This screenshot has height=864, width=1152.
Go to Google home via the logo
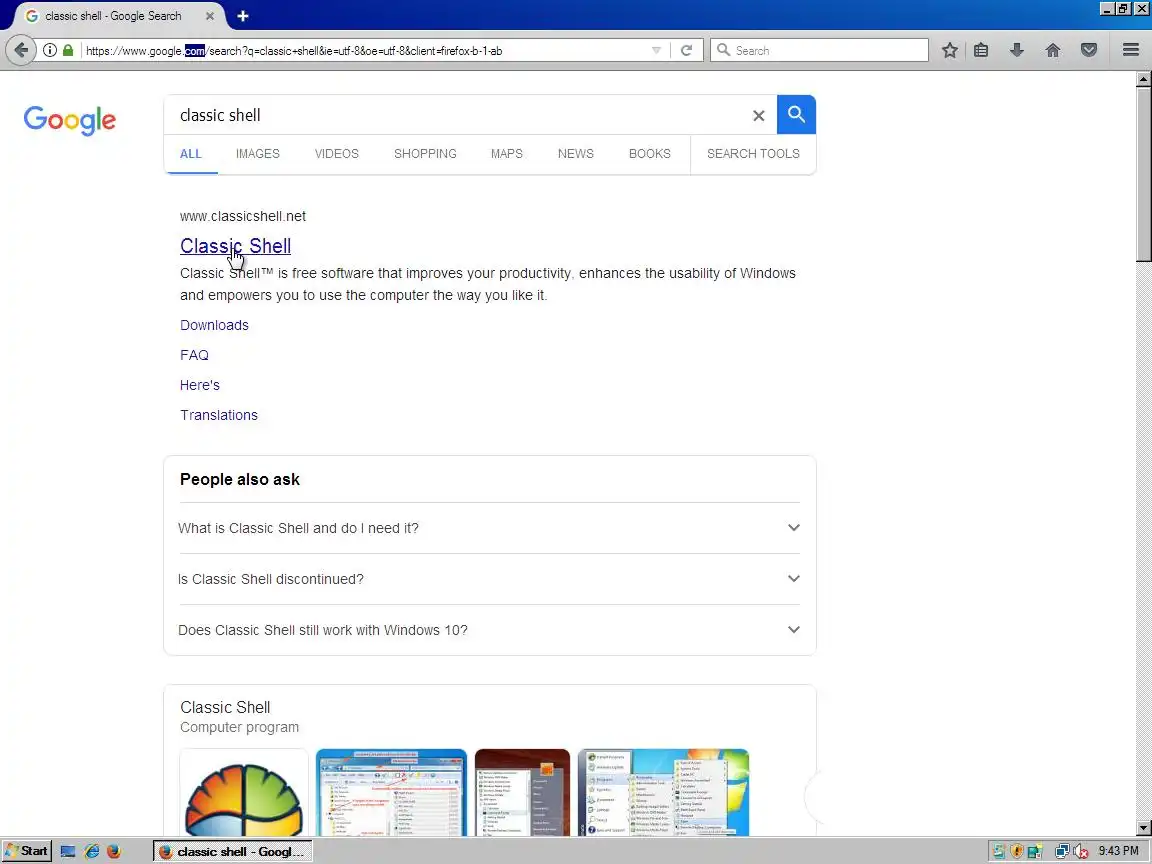point(70,120)
